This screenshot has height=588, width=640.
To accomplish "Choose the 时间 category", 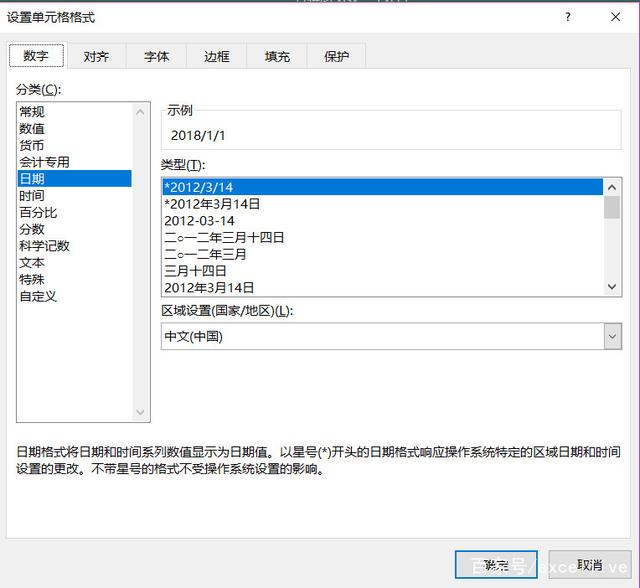I will 74,195.
